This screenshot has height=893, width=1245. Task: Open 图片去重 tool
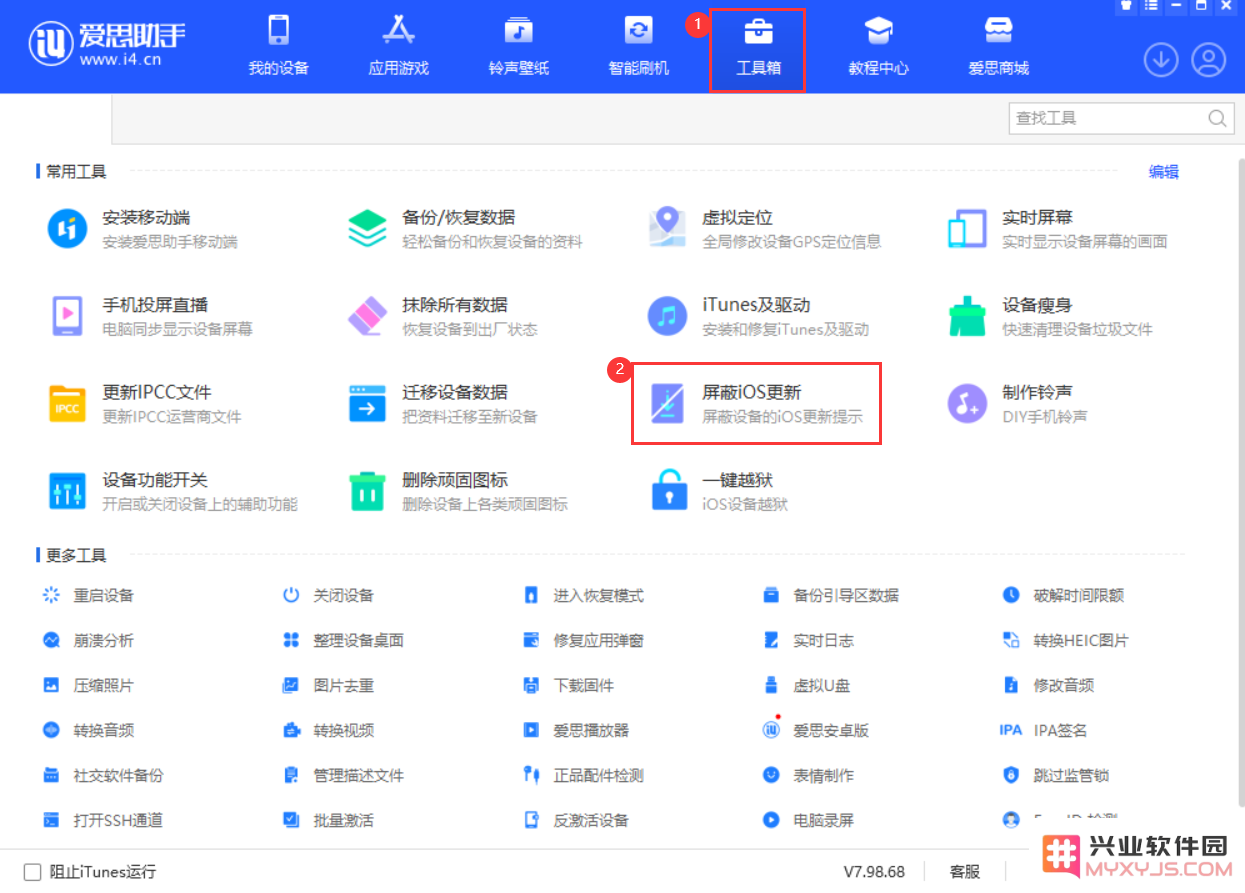(x=328, y=685)
